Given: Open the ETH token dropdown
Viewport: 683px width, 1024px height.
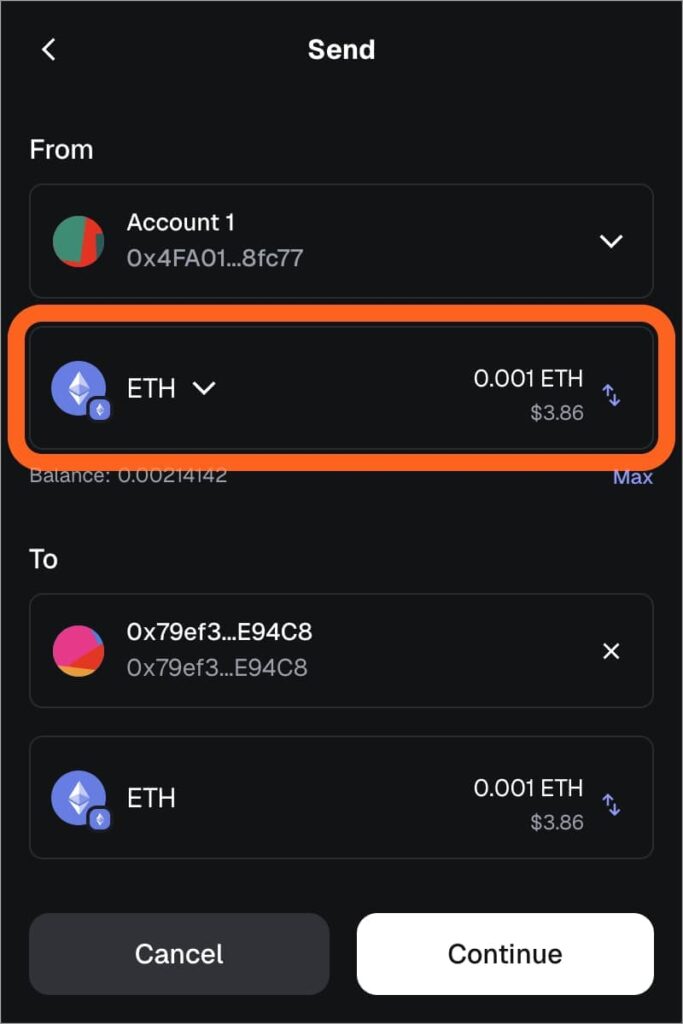Looking at the screenshot, I should pos(204,389).
